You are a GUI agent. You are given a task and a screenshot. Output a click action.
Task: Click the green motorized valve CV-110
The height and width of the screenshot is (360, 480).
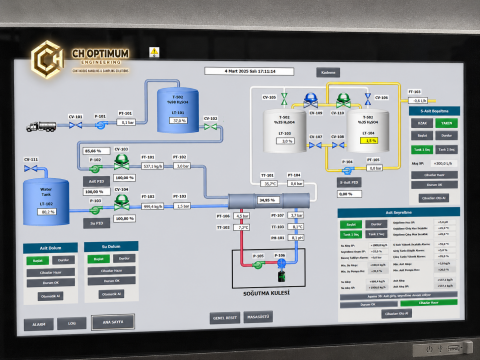tap(343, 100)
